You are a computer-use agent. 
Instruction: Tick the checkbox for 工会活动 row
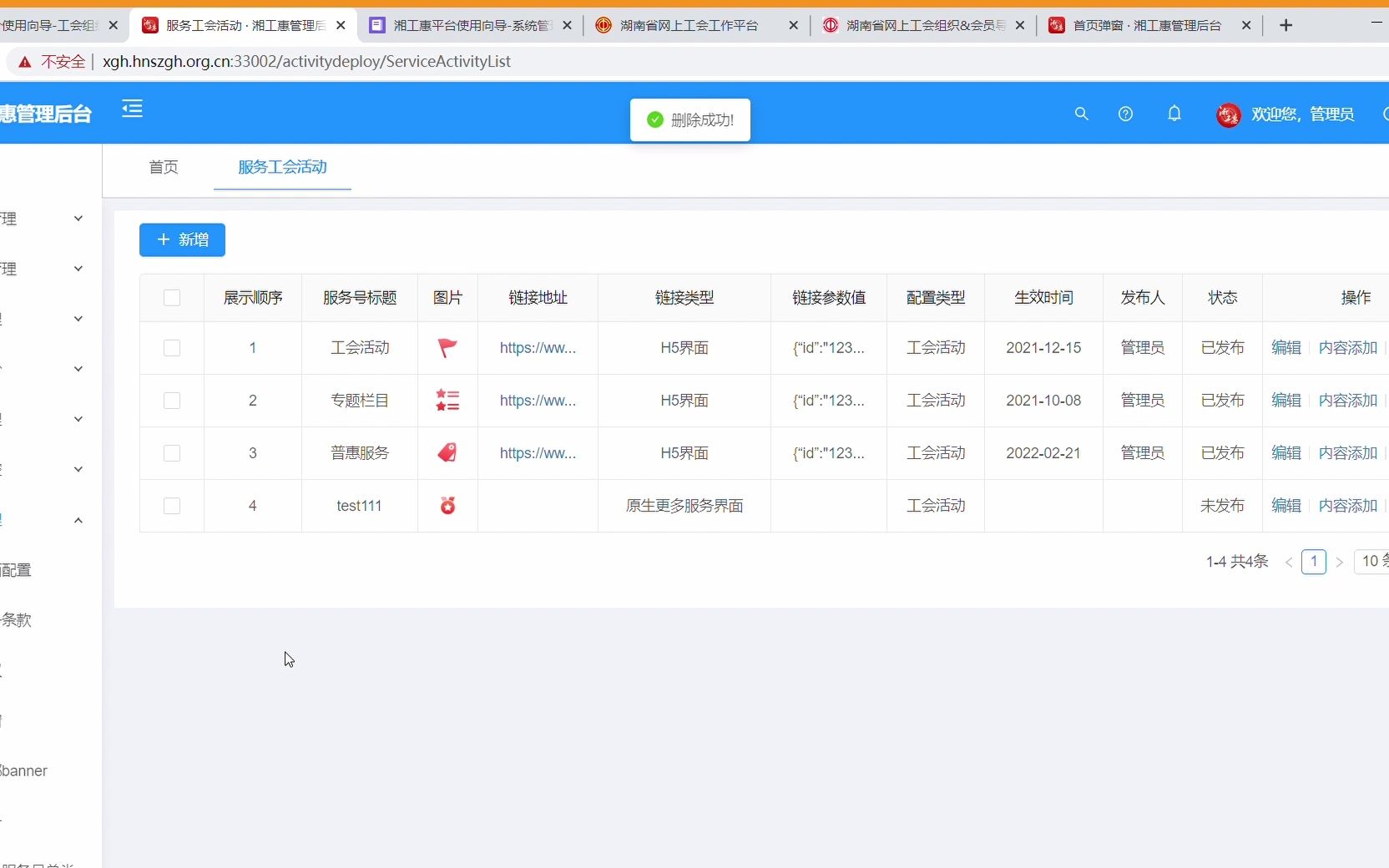coord(172,348)
